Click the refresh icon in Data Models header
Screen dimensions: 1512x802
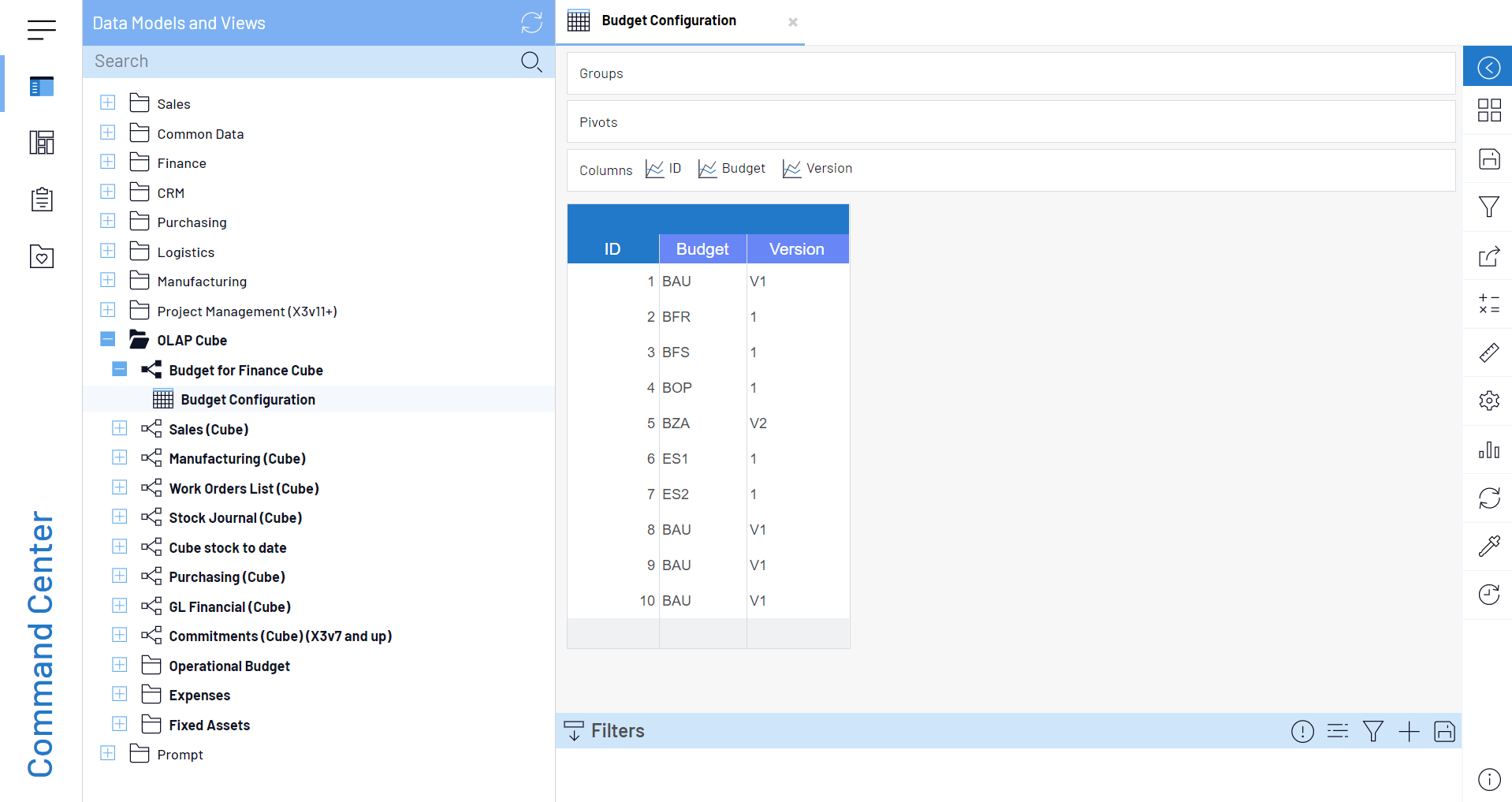coord(531,23)
